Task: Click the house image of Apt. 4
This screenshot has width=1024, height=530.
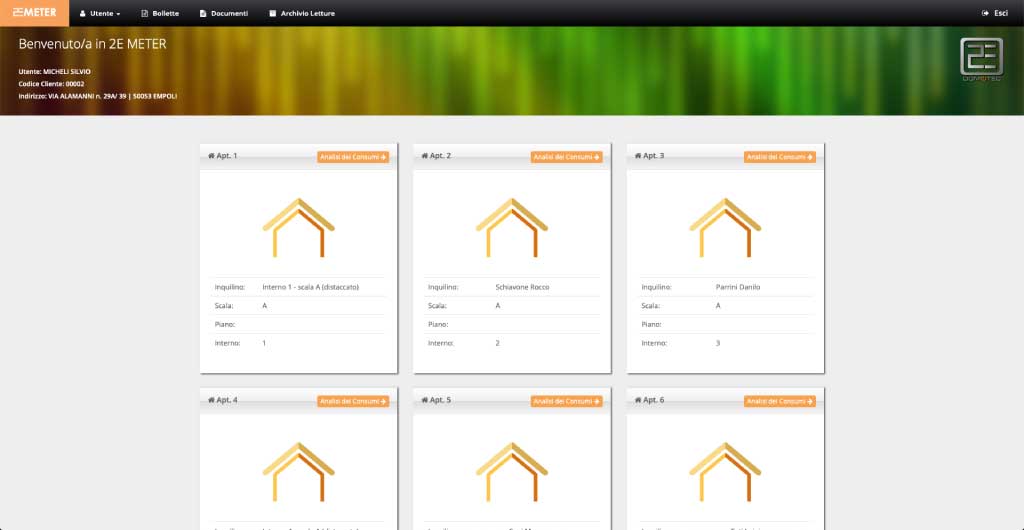Action: click(x=298, y=471)
